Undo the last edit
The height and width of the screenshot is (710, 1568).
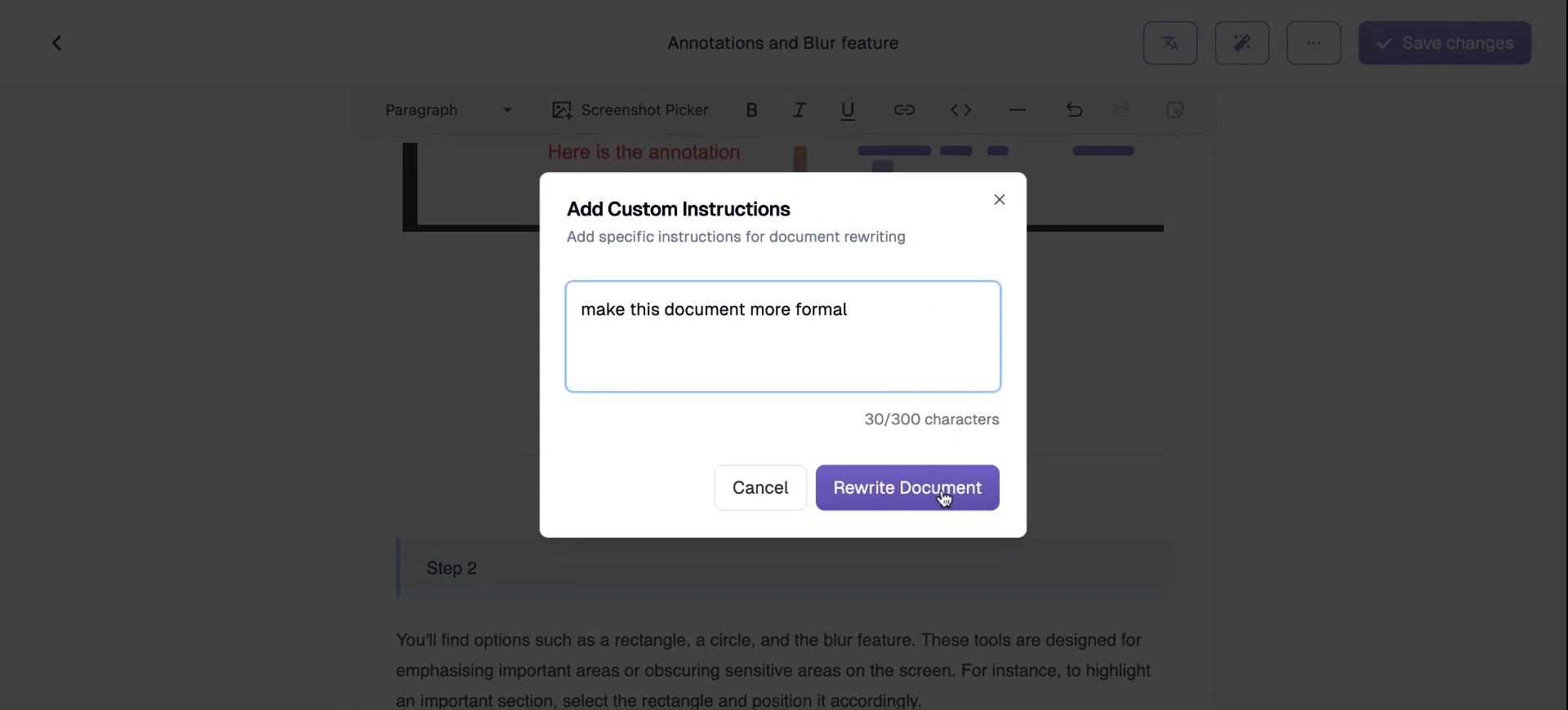click(x=1073, y=110)
